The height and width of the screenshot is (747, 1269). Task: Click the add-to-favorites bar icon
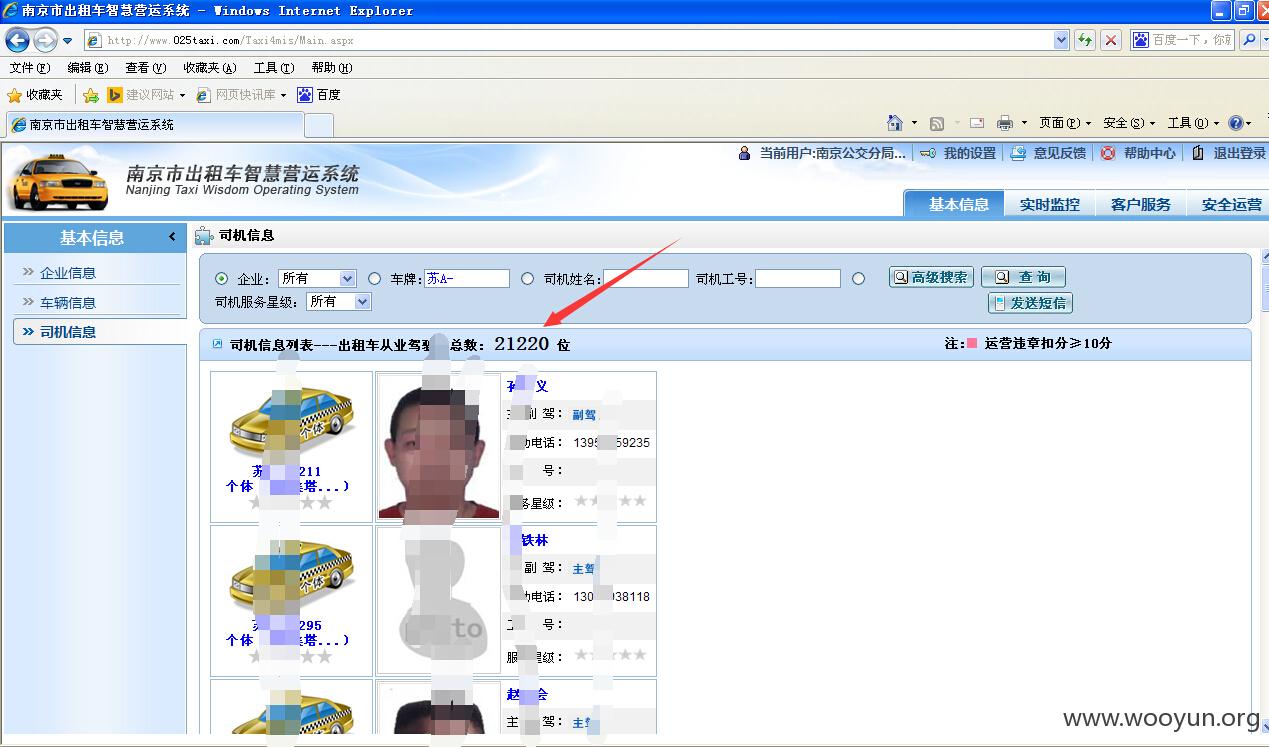(91, 95)
